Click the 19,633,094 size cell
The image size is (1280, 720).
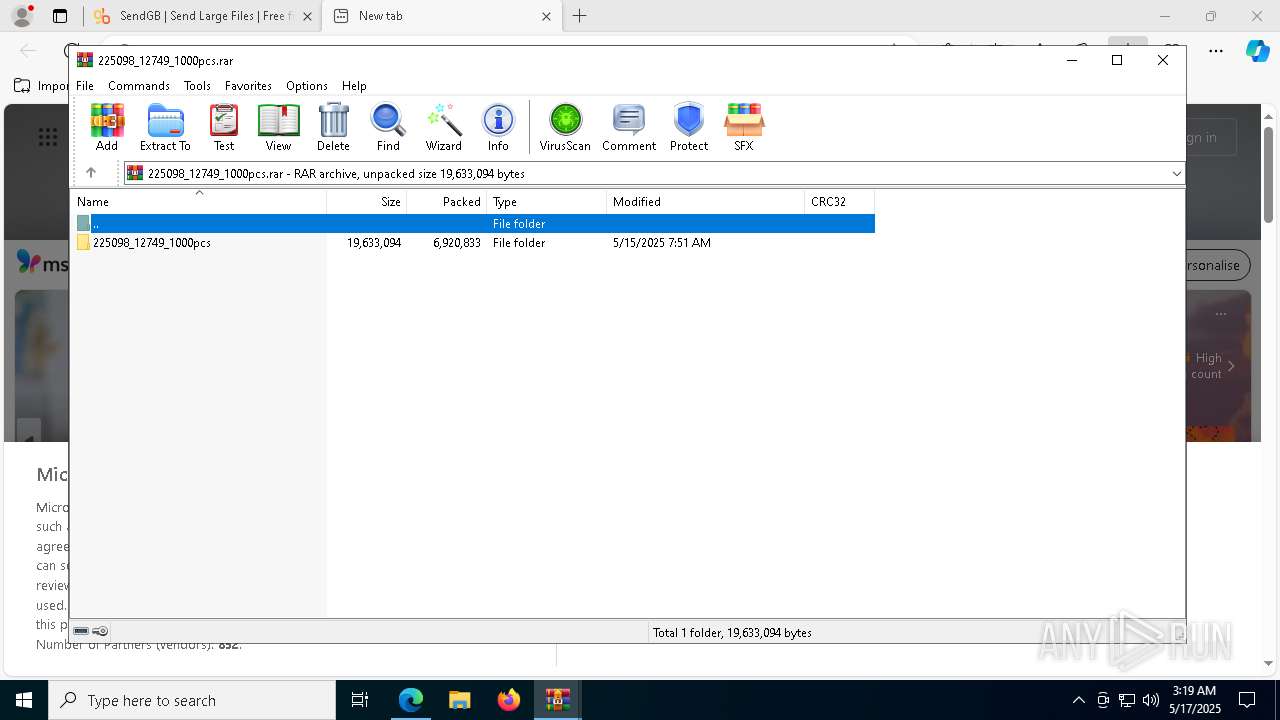(374, 243)
